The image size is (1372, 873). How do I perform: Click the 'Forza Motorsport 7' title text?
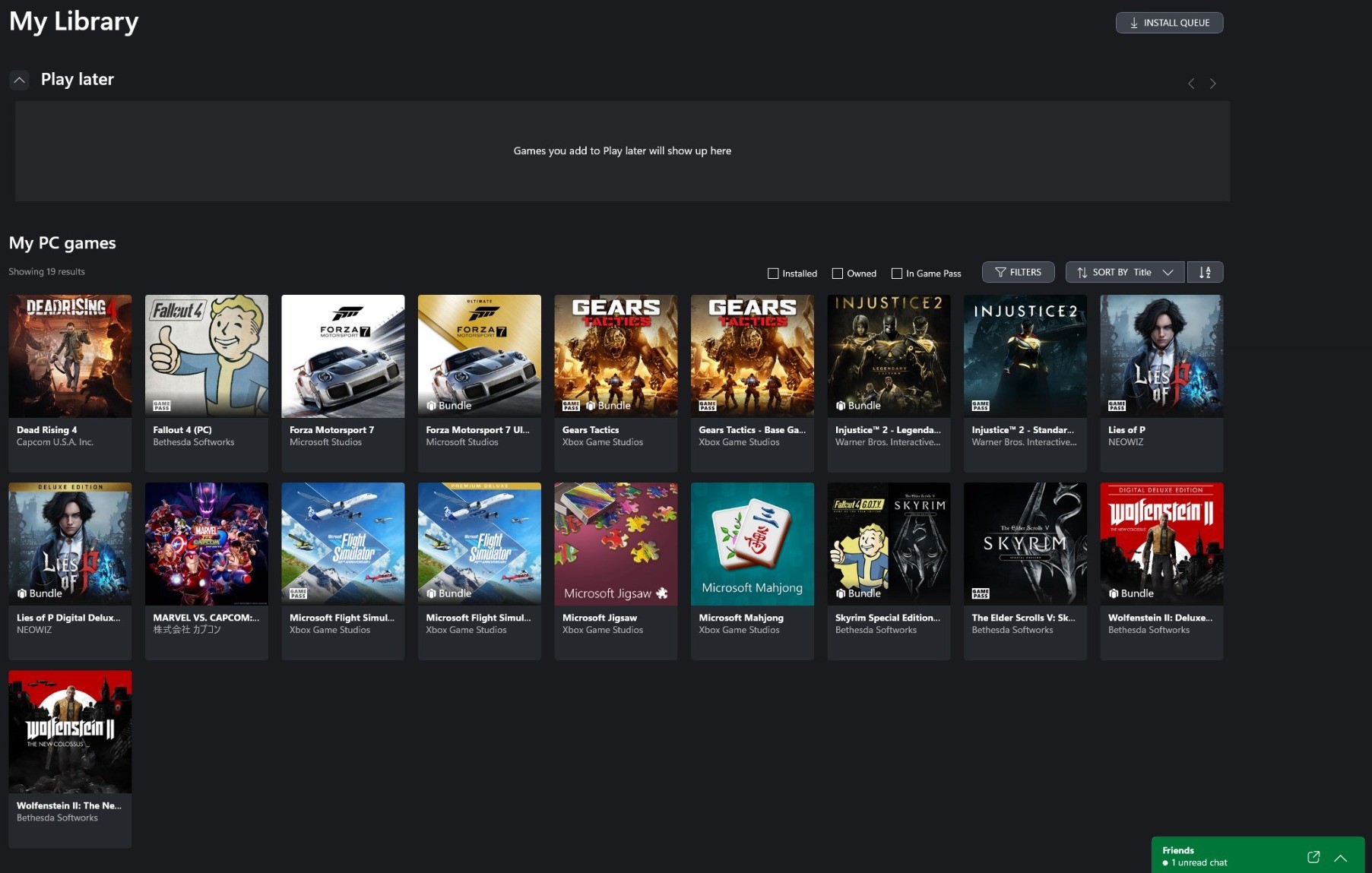[x=331, y=430]
